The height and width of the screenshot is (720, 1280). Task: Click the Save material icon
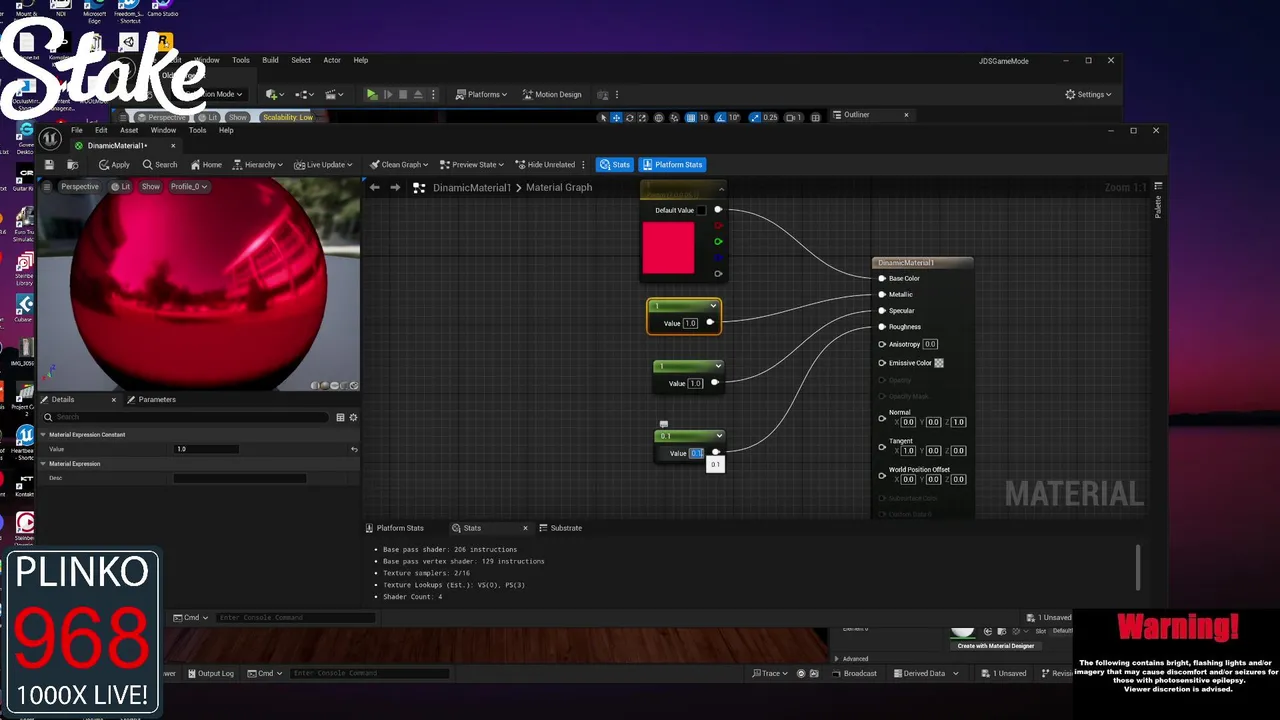click(49, 164)
